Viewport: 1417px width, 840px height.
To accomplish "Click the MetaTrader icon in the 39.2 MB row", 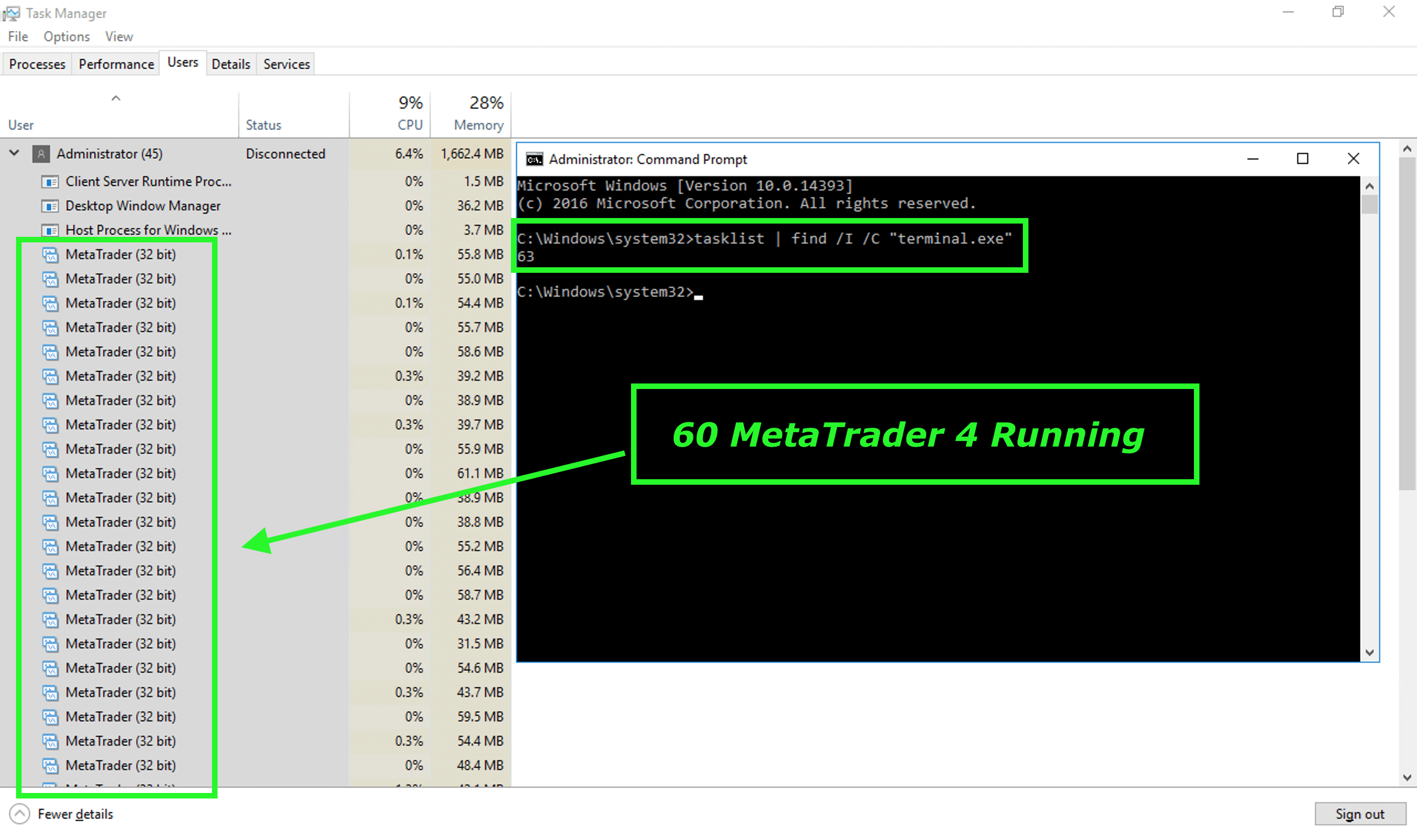I will pyautogui.click(x=50, y=376).
